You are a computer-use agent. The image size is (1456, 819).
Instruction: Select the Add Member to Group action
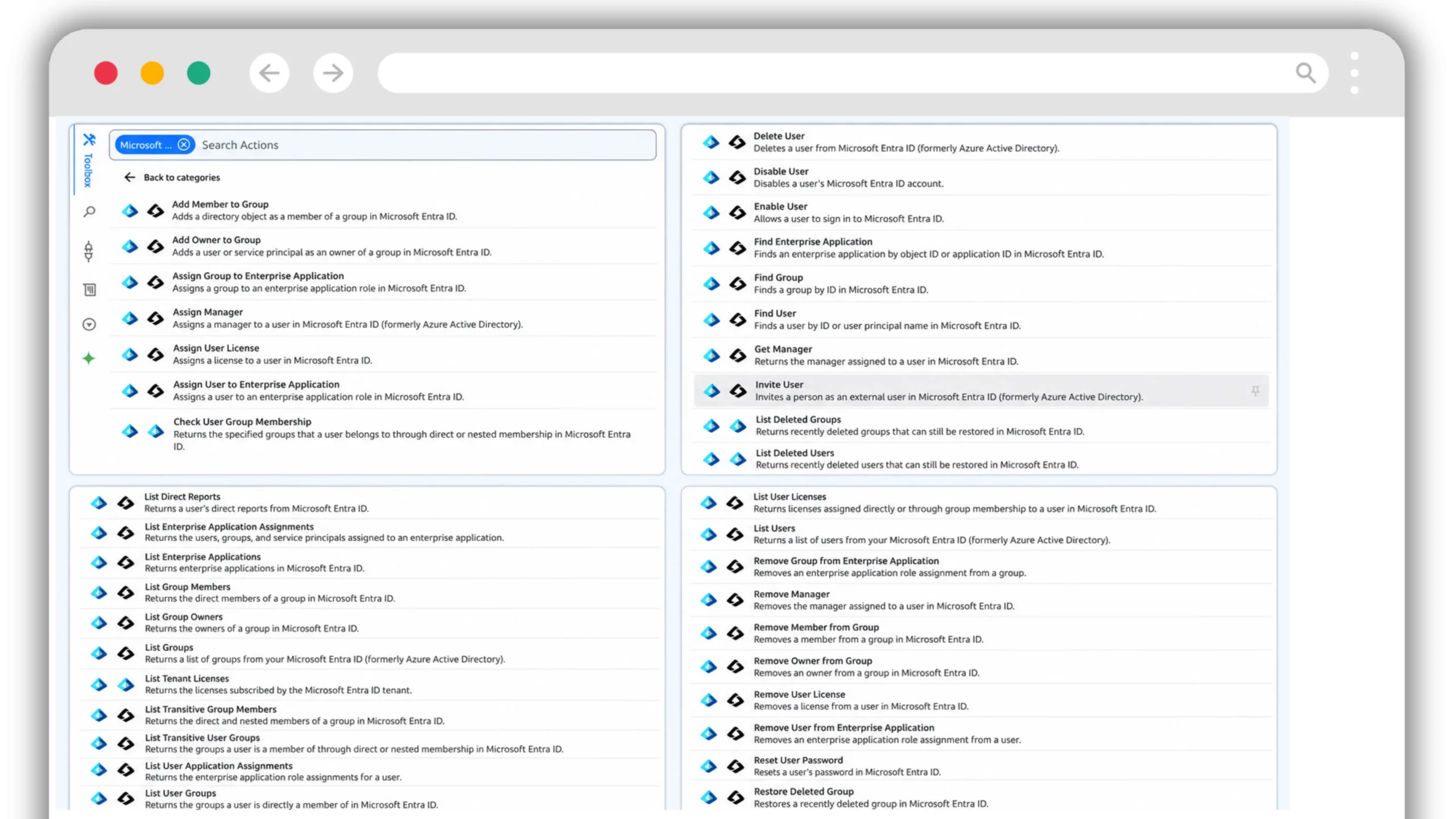[x=383, y=210]
